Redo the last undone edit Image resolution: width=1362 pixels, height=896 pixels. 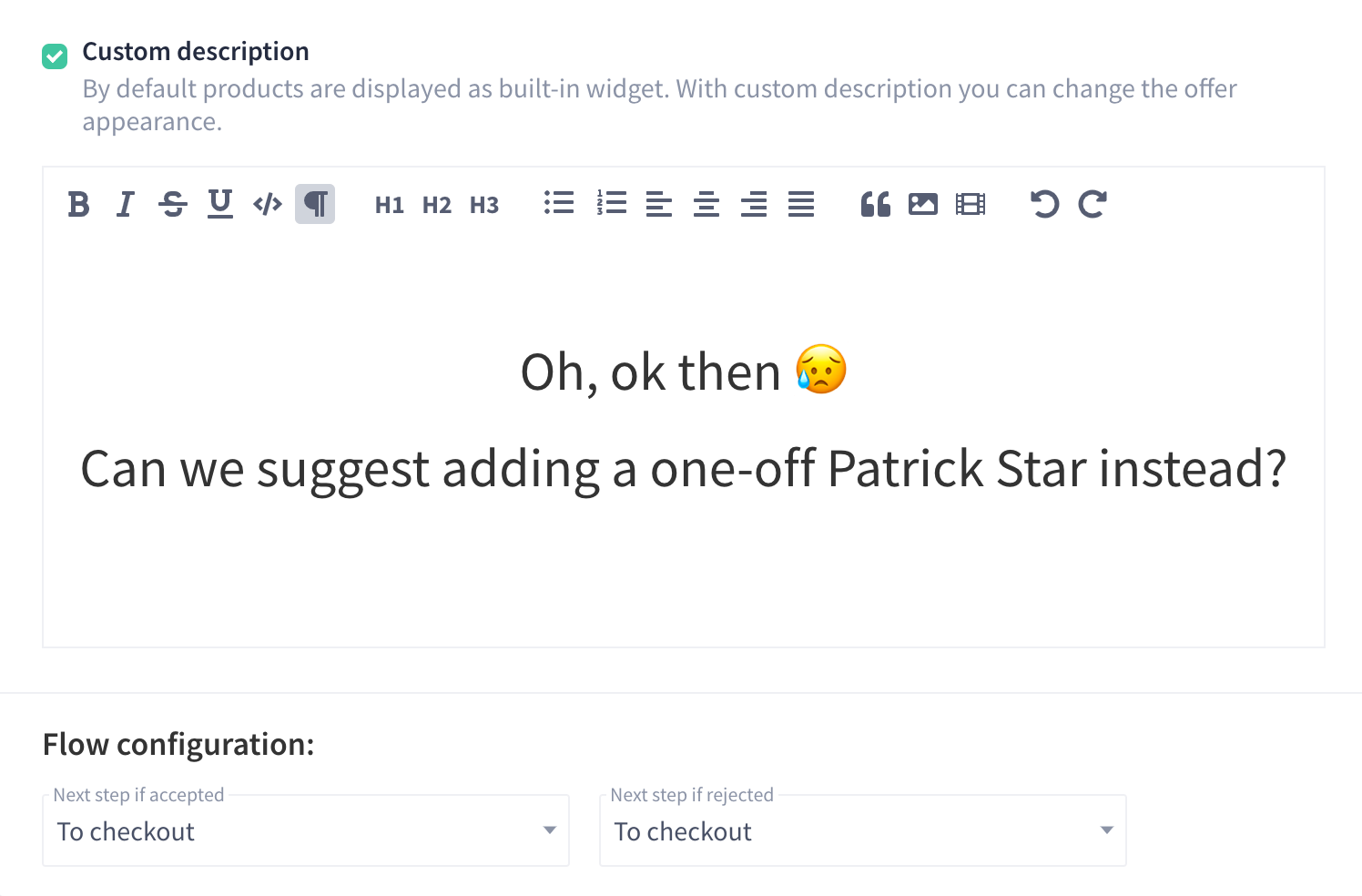[1093, 204]
